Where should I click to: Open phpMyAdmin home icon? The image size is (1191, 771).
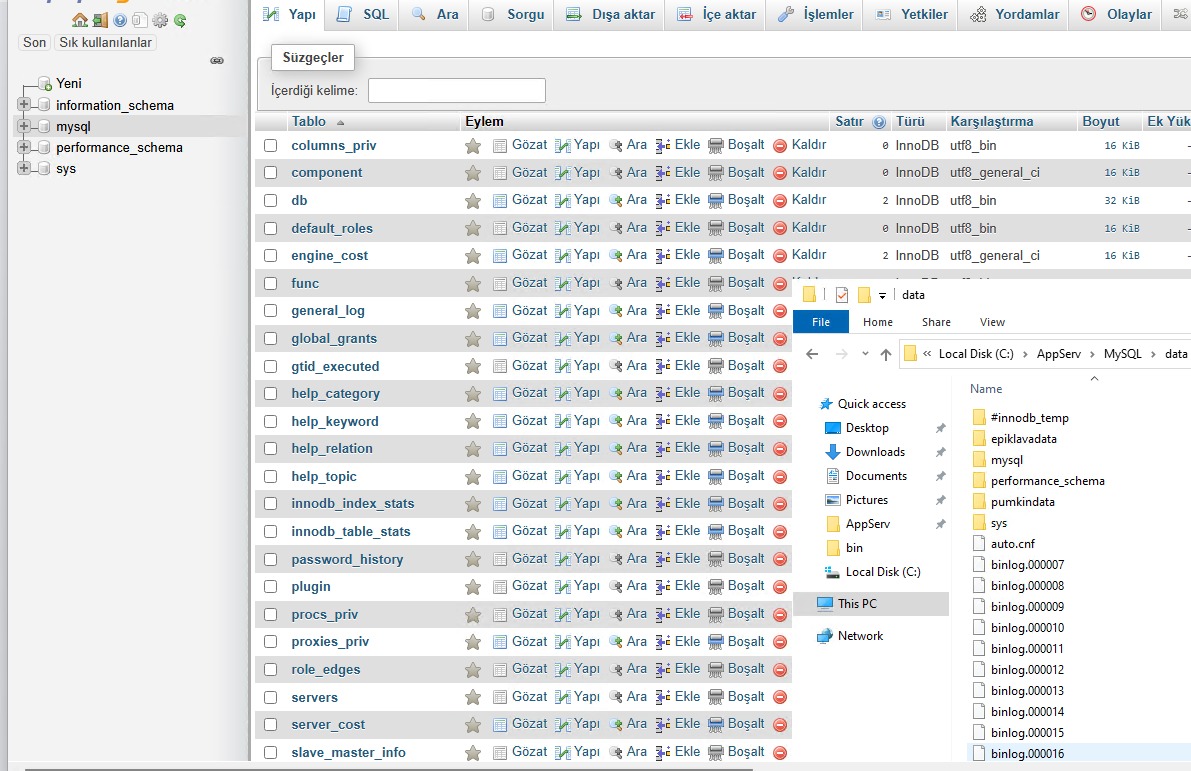80,21
